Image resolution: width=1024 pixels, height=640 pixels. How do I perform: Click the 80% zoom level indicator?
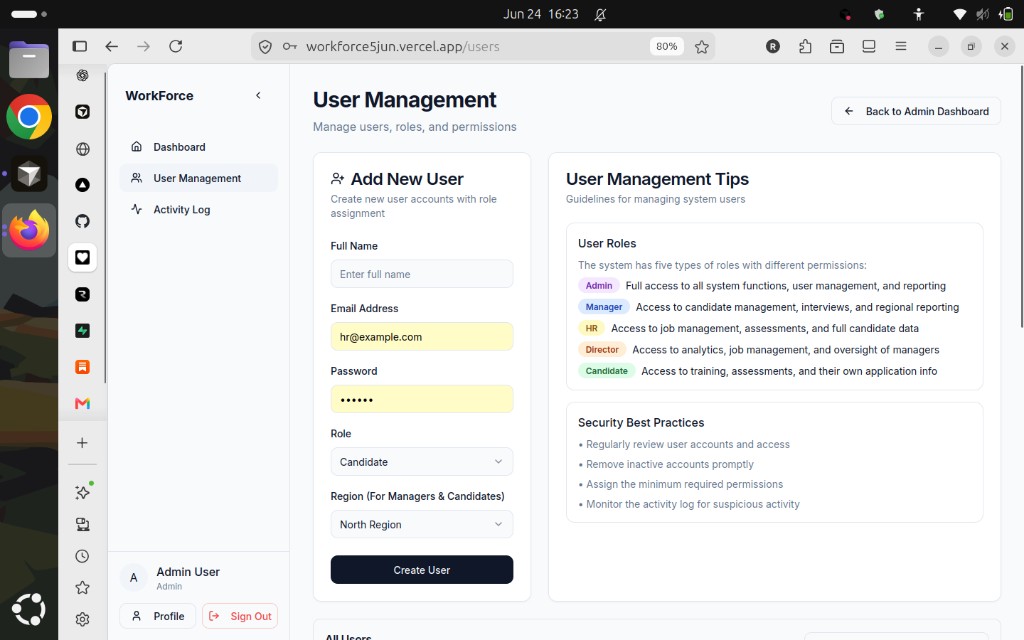[667, 46]
